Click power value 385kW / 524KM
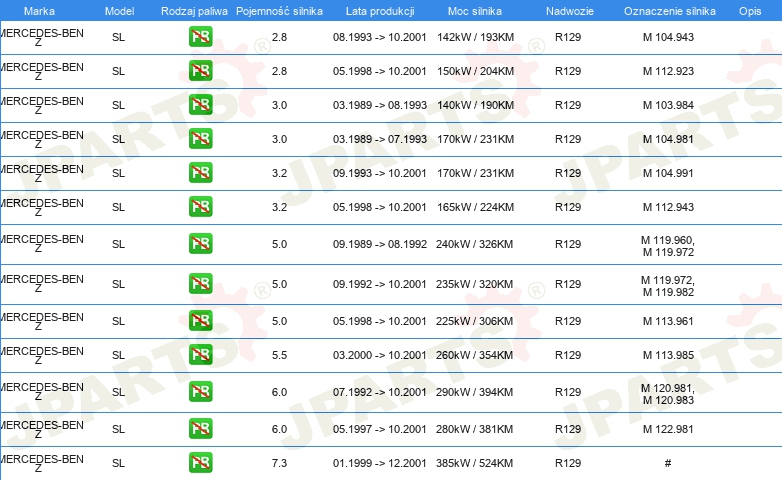The height and width of the screenshot is (480, 782). coord(474,463)
